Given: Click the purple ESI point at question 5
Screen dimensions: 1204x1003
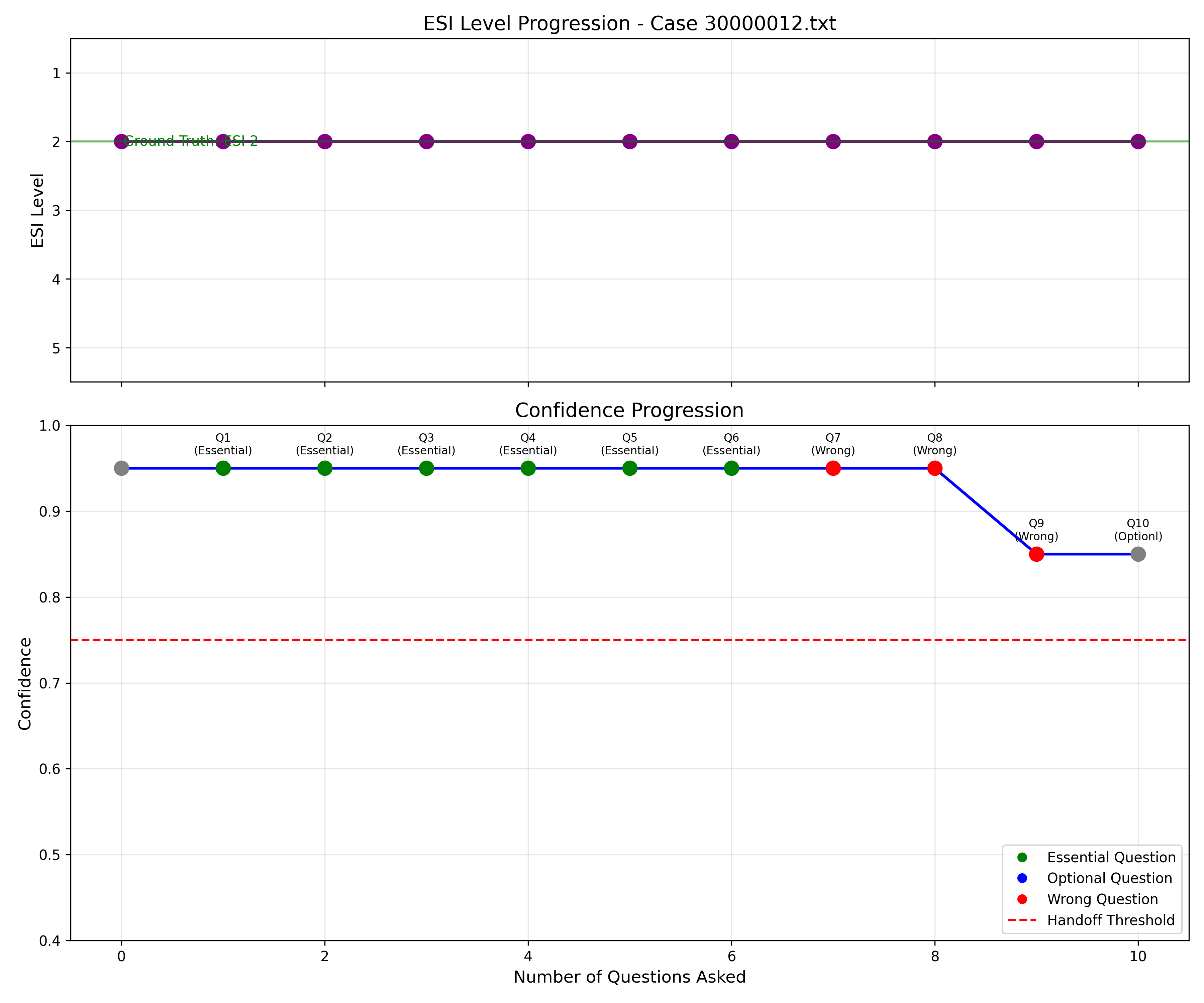Looking at the screenshot, I should click(x=629, y=141).
